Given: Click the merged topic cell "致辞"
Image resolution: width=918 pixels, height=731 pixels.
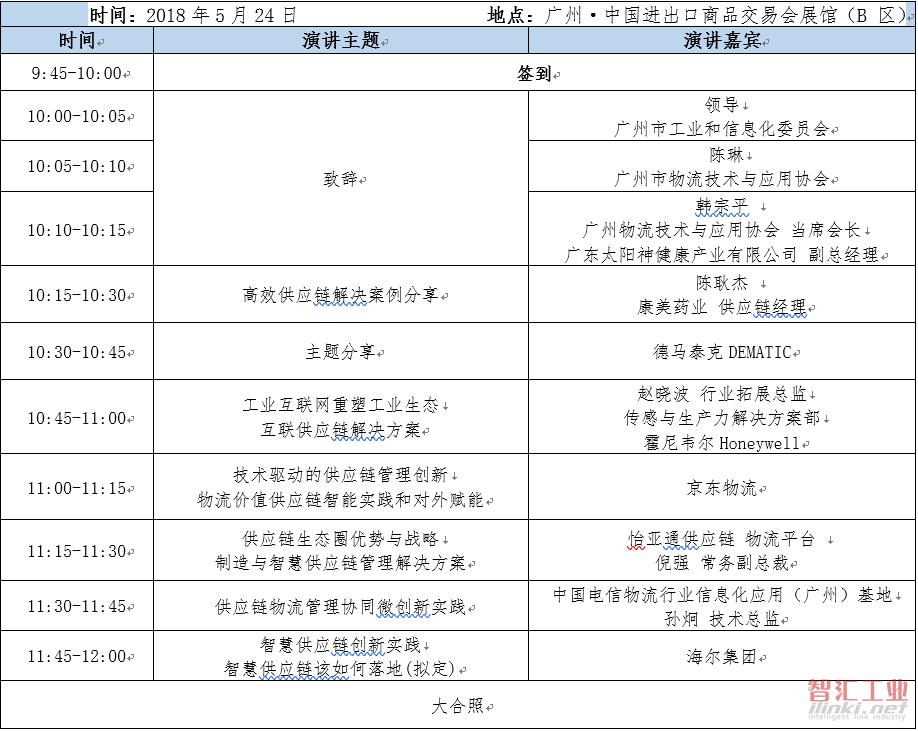Looking at the screenshot, I should click(x=341, y=179).
